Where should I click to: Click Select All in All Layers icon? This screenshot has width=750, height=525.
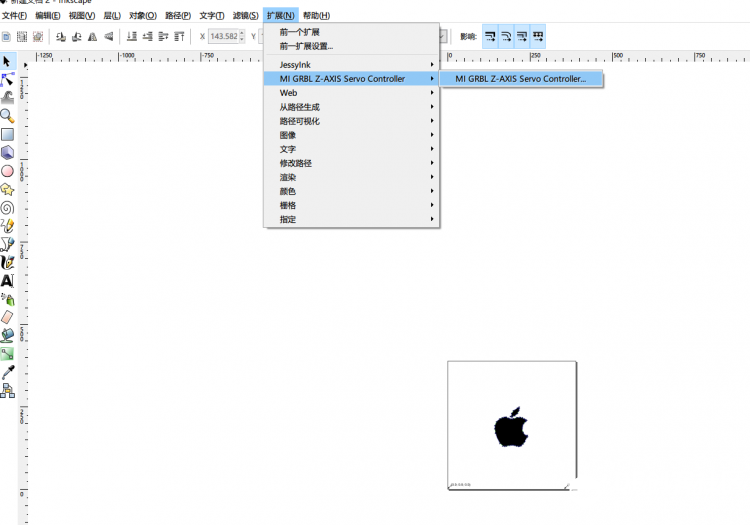click(x=22, y=36)
